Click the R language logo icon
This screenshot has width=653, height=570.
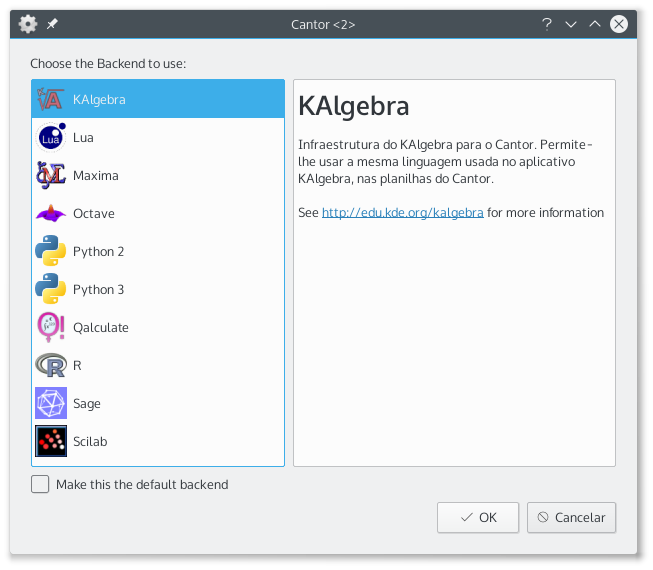tap(50, 365)
